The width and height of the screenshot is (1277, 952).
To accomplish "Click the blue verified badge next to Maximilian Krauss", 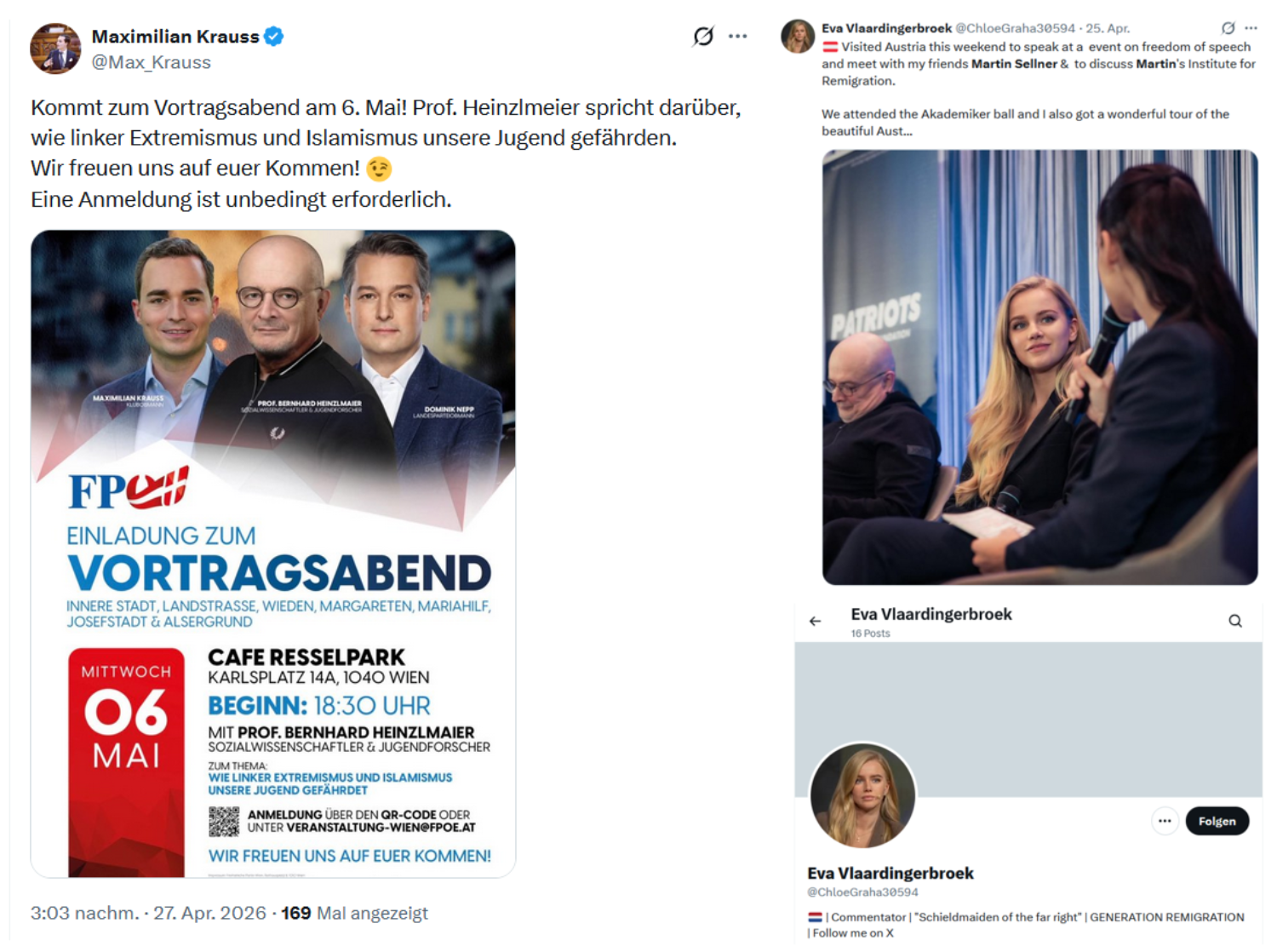I will coord(273,37).
